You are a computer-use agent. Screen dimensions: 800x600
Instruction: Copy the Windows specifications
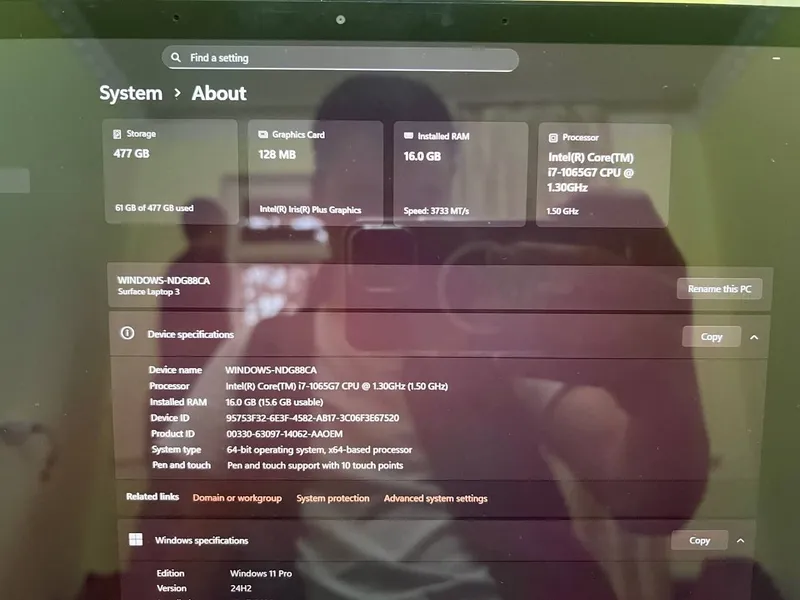[x=699, y=540]
